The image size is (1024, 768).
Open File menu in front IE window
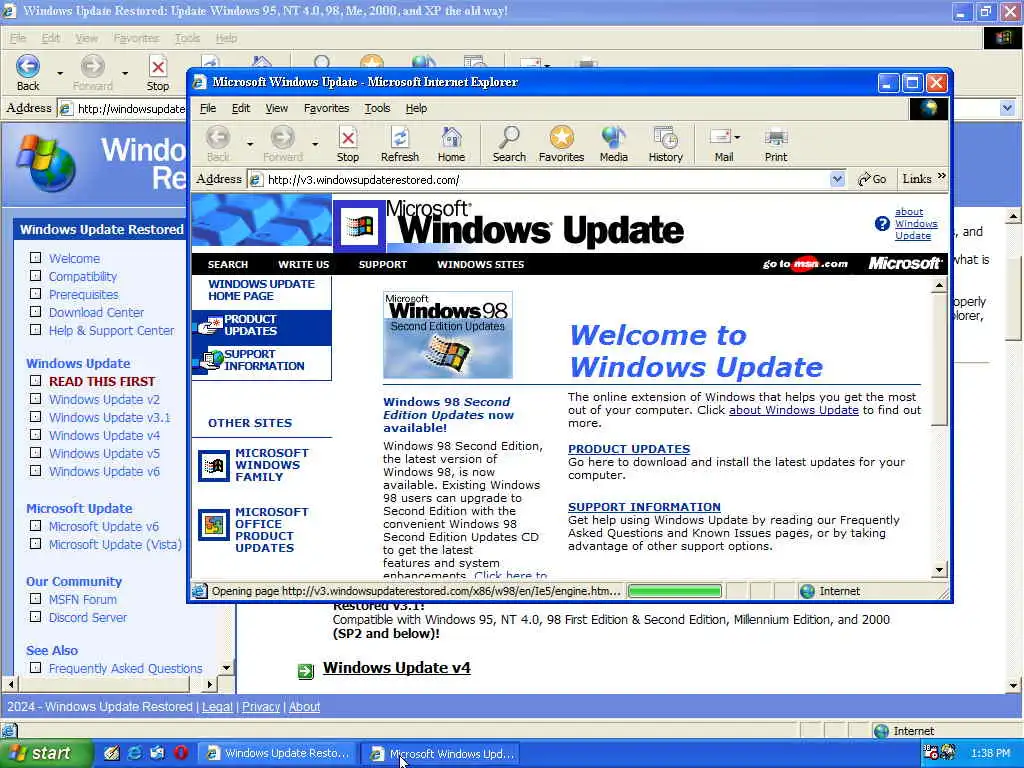tap(208, 108)
